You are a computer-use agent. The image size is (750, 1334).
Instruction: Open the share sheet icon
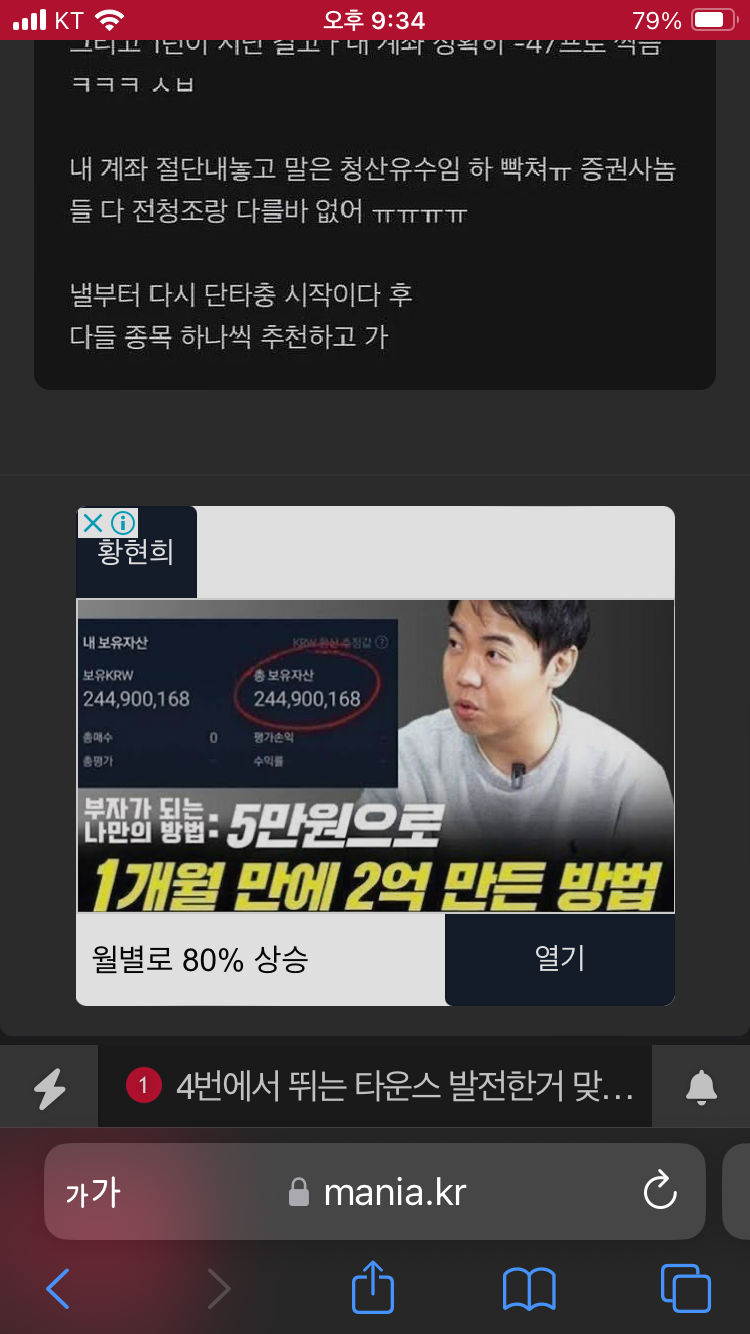[x=373, y=1286]
